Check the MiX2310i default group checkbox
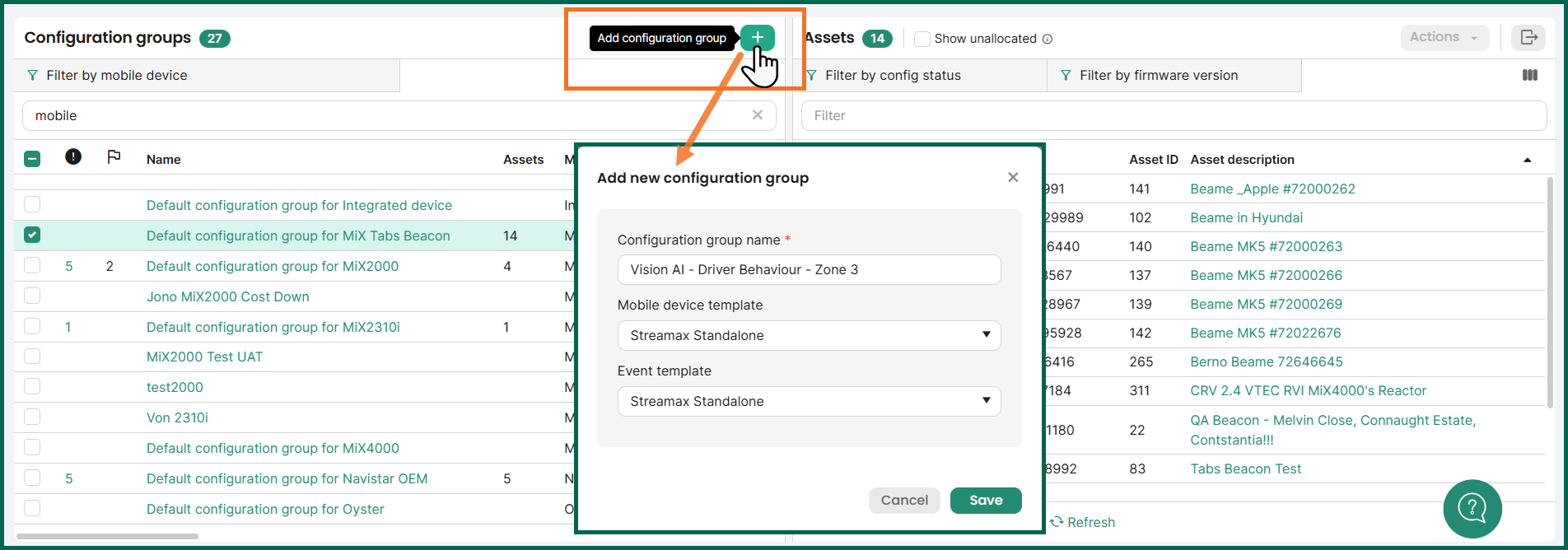Viewport: 1568px width, 550px height. (x=32, y=326)
